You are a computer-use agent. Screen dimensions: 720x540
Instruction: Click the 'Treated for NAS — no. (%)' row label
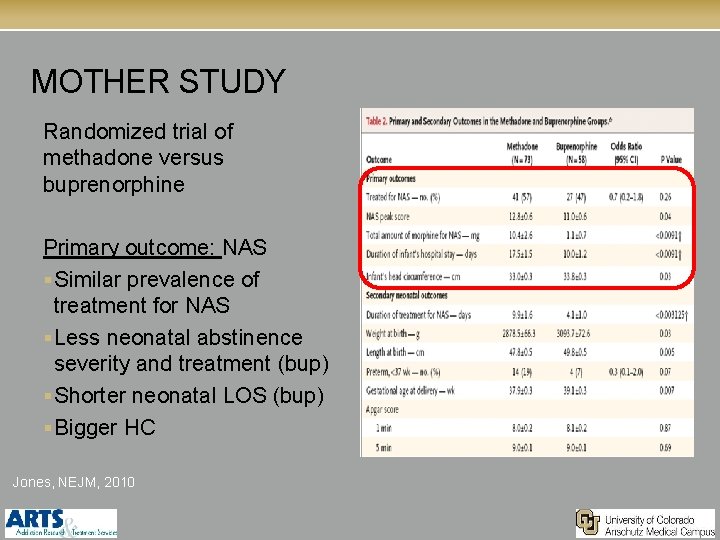coord(403,197)
